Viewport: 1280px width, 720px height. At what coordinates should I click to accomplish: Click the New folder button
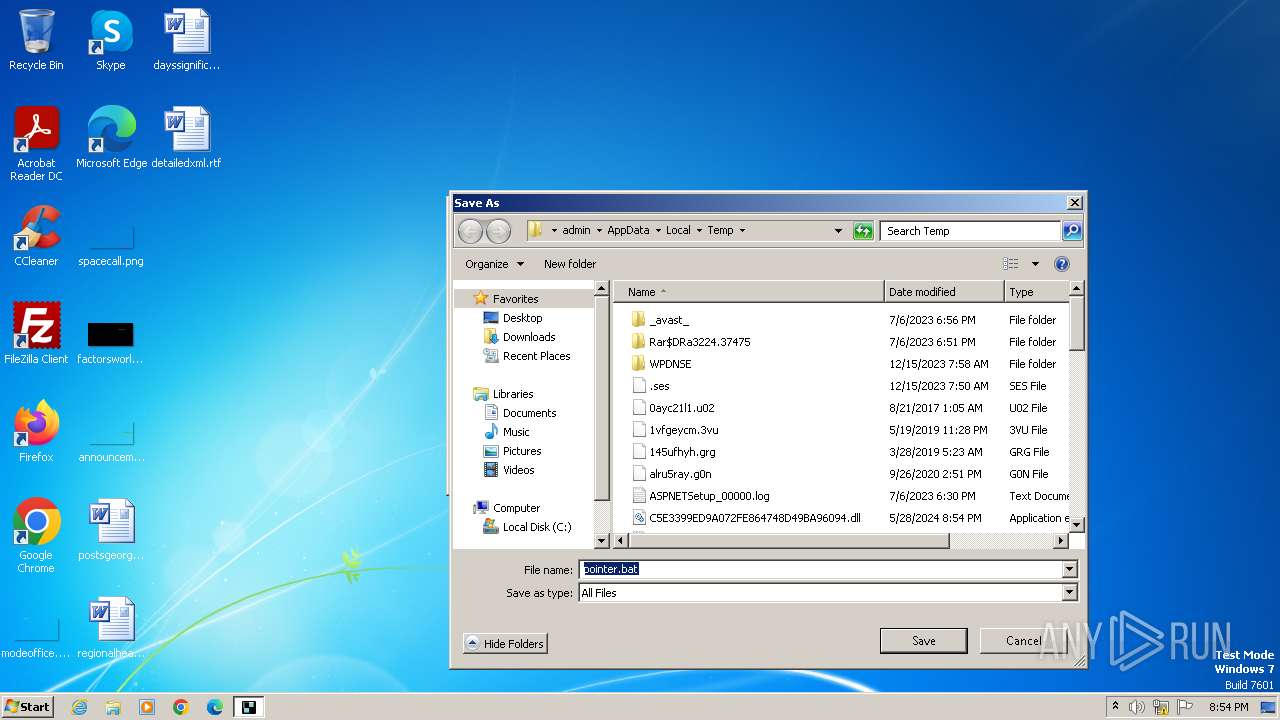click(570, 264)
